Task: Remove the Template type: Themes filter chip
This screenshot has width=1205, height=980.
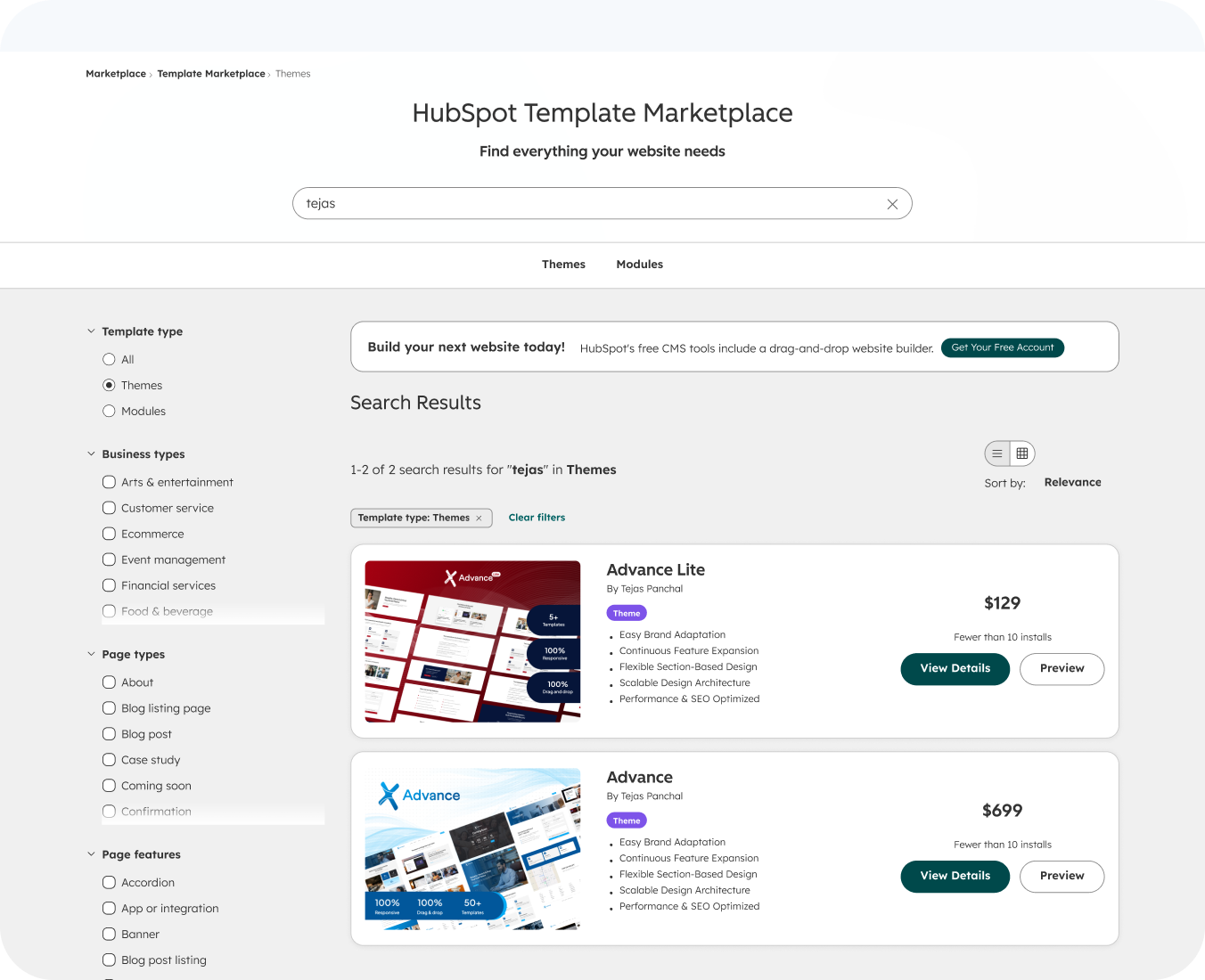Action: (479, 518)
